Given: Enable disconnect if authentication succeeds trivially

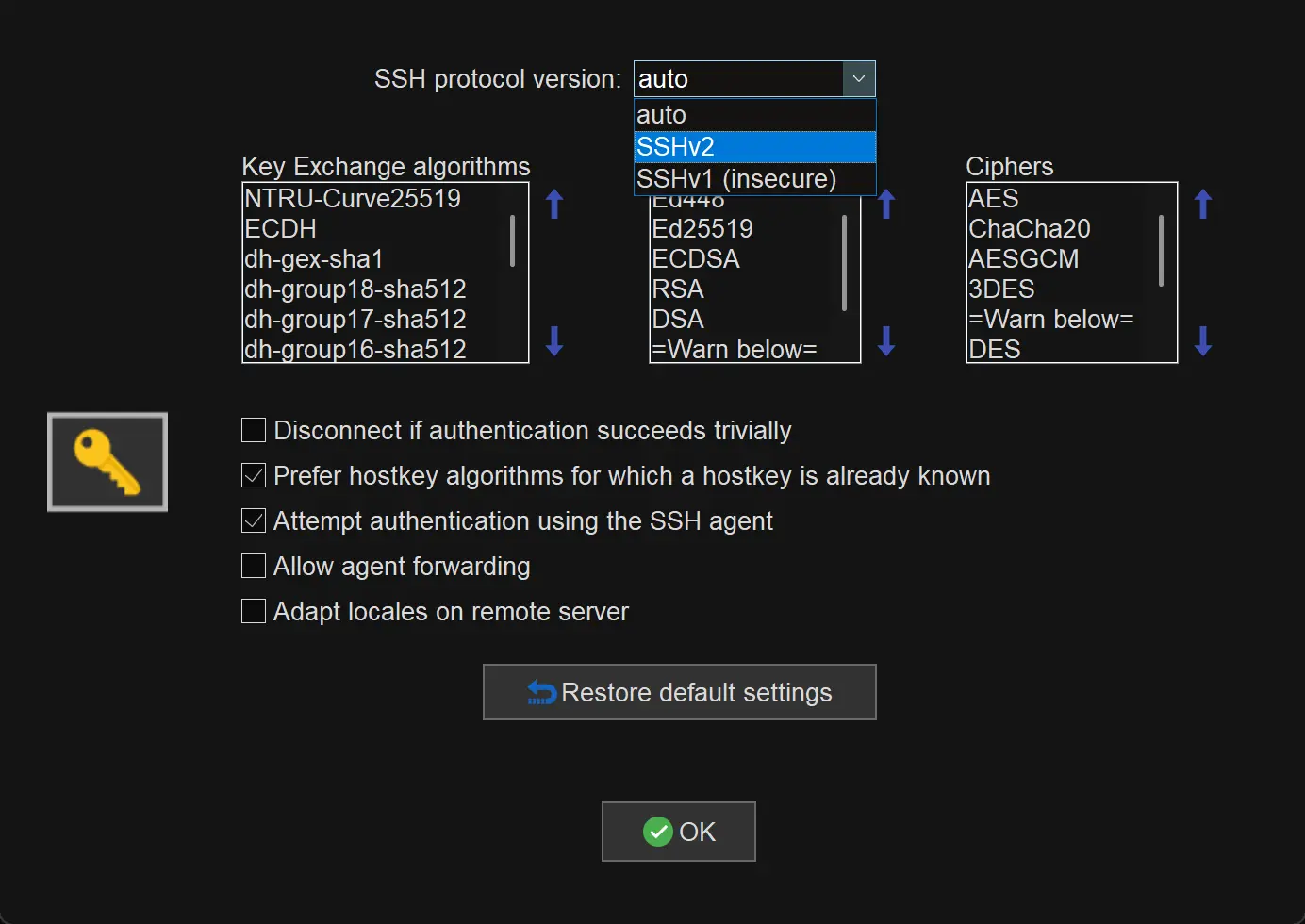Looking at the screenshot, I should pos(254,431).
